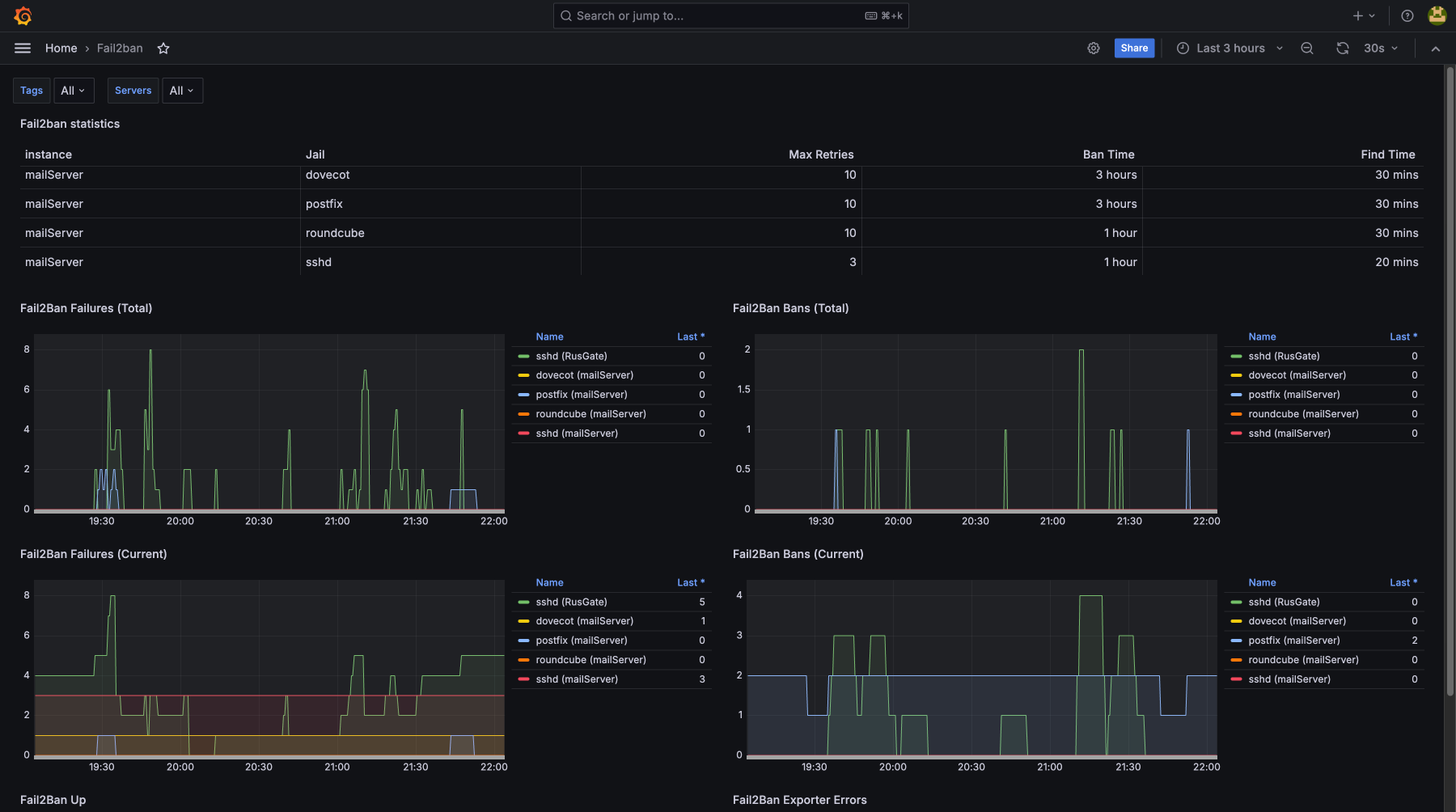Viewport: 1456px width, 812px height.
Task: Expand the Last 3 hours time picker
Action: [x=1230, y=49]
